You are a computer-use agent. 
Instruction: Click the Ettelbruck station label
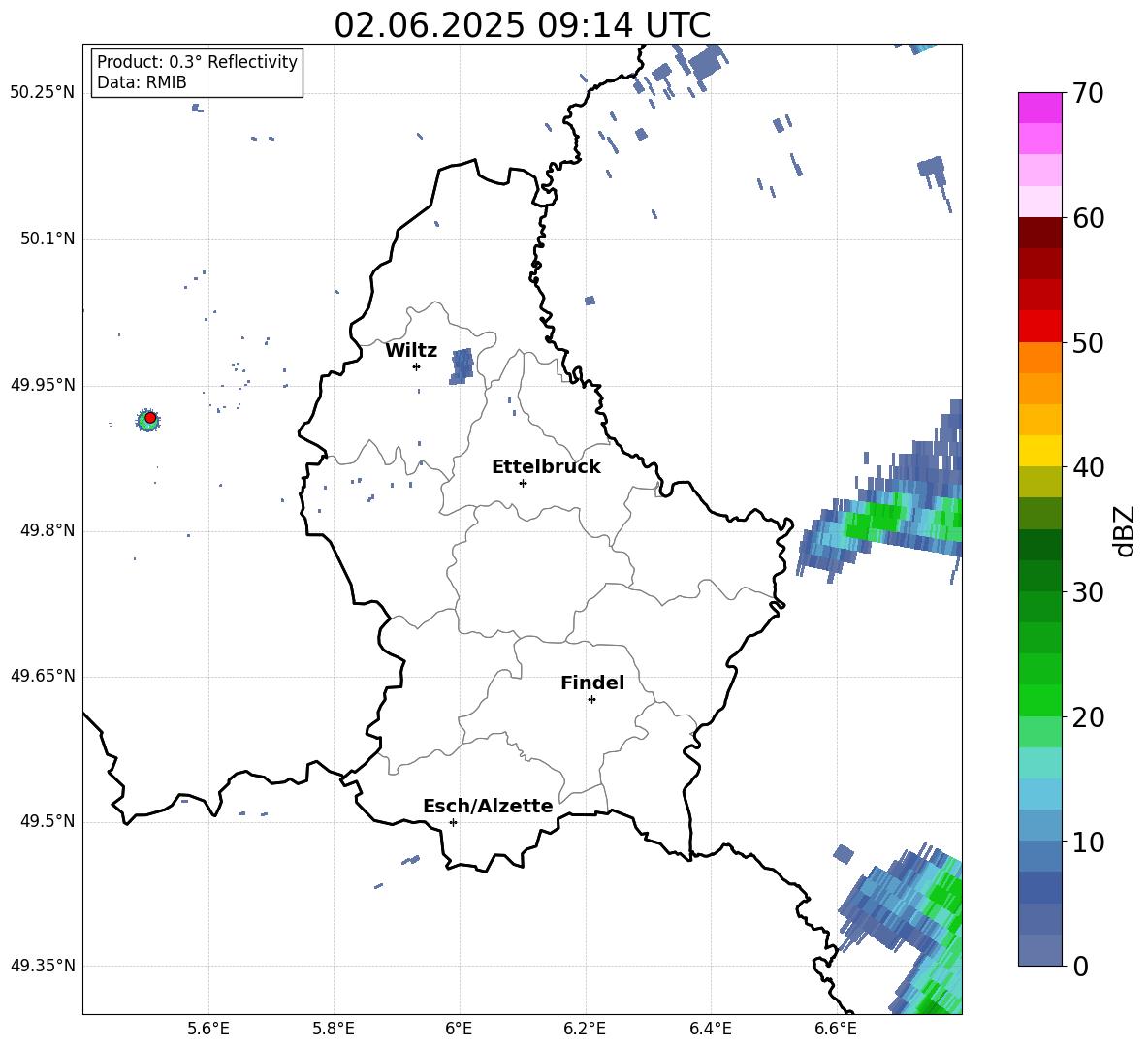(546, 467)
